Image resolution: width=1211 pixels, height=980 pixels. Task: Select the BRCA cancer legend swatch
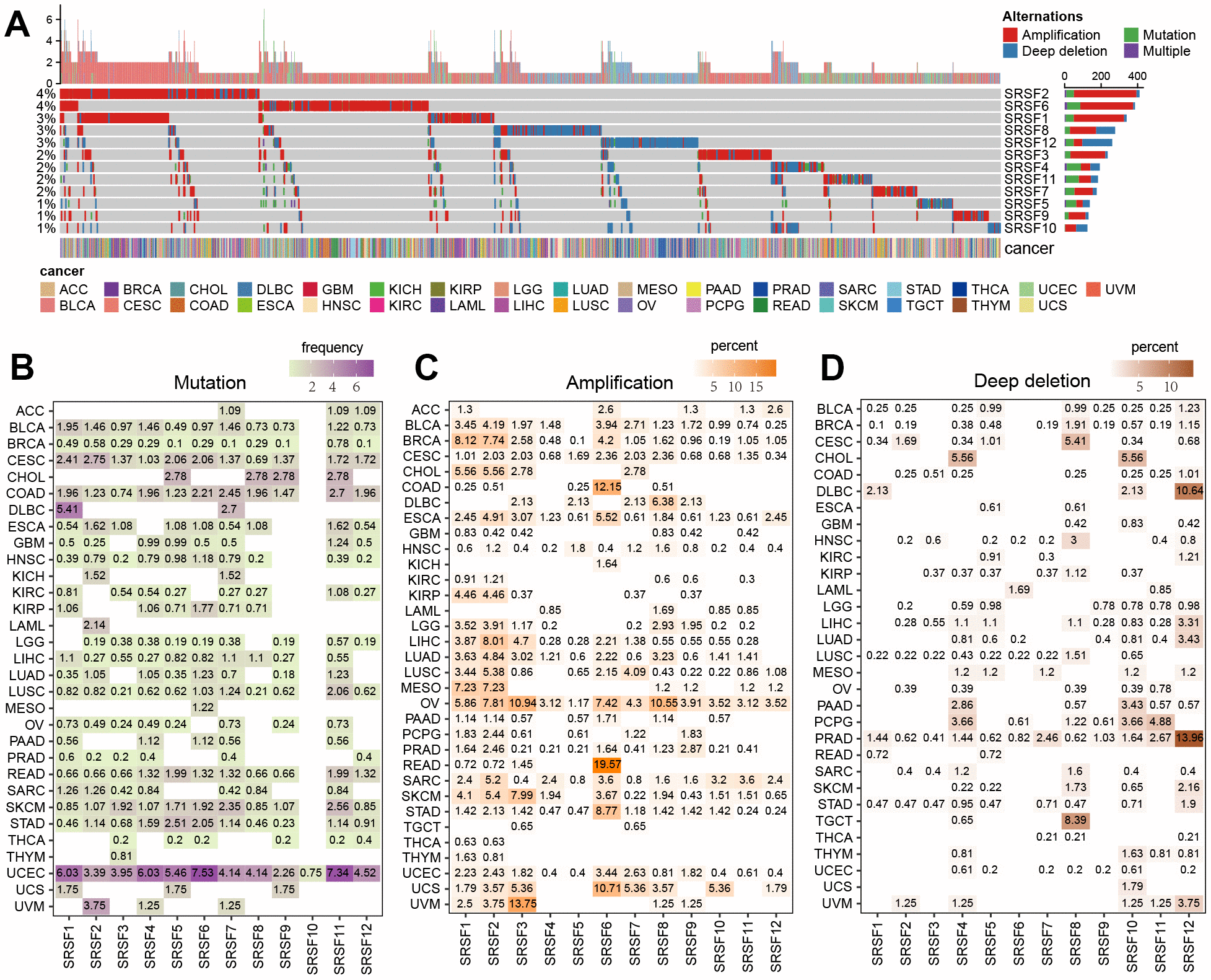111,289
